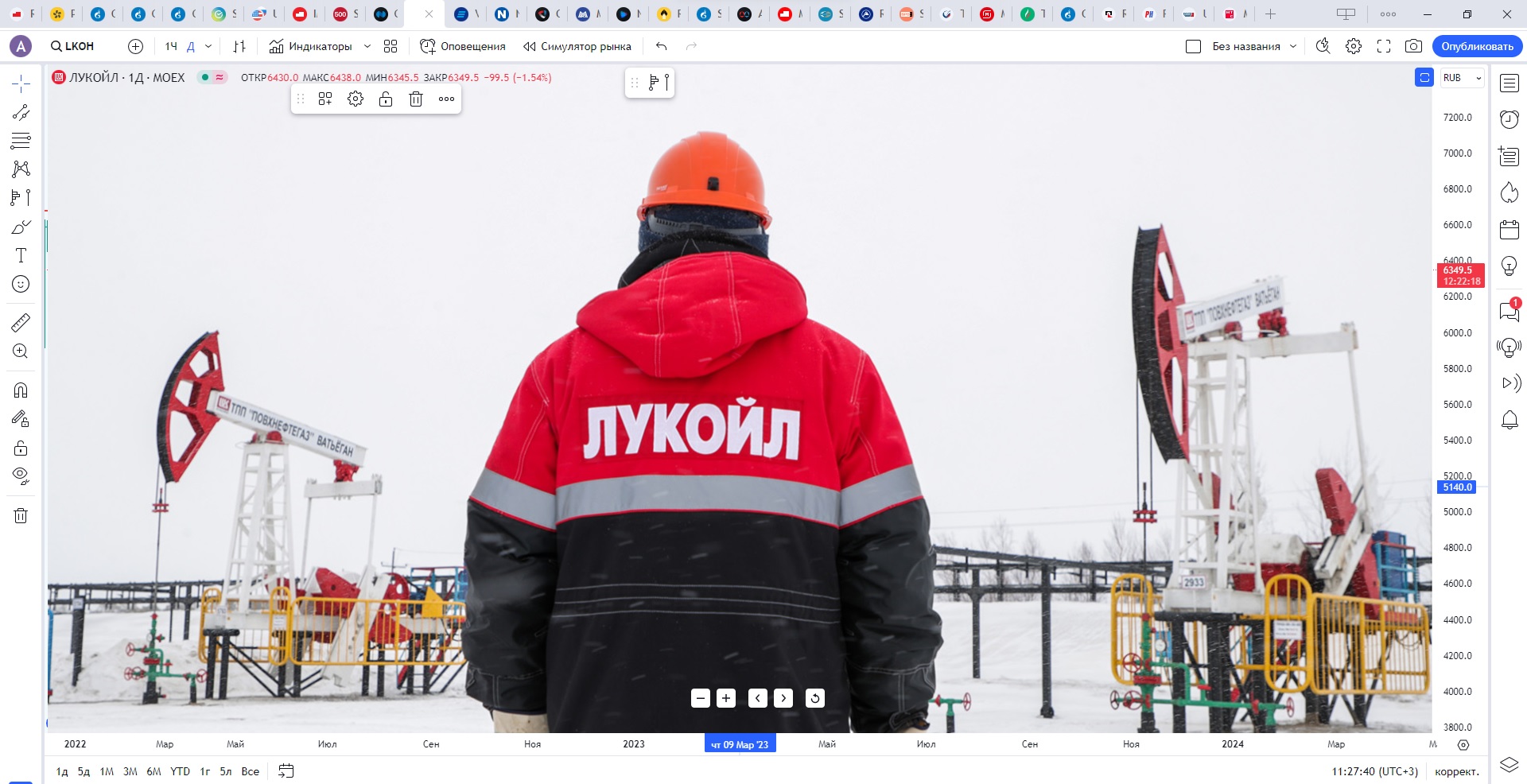Start Симулятор рынка bar replay

click(x=577, y=46)
